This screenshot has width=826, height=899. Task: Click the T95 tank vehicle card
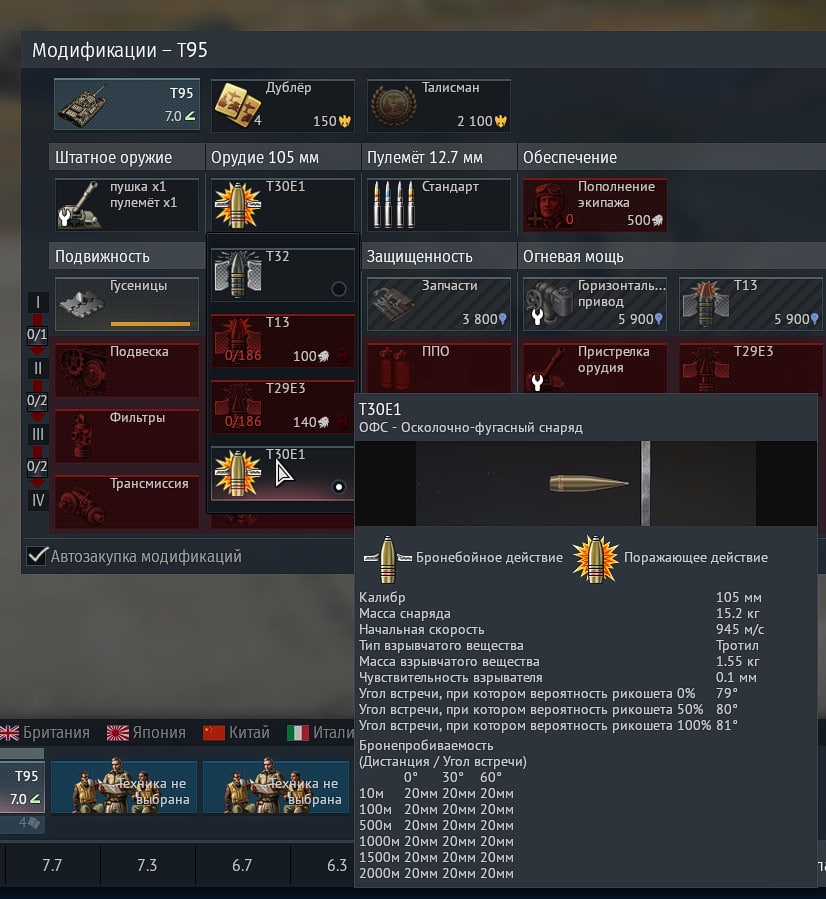[x=127, y=104]
